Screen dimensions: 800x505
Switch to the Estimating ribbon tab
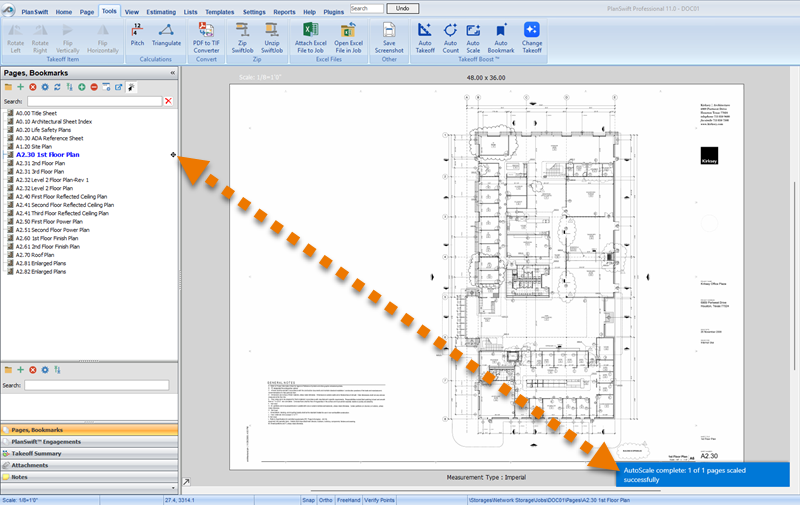pyautogui.click(x=161, y=12)
